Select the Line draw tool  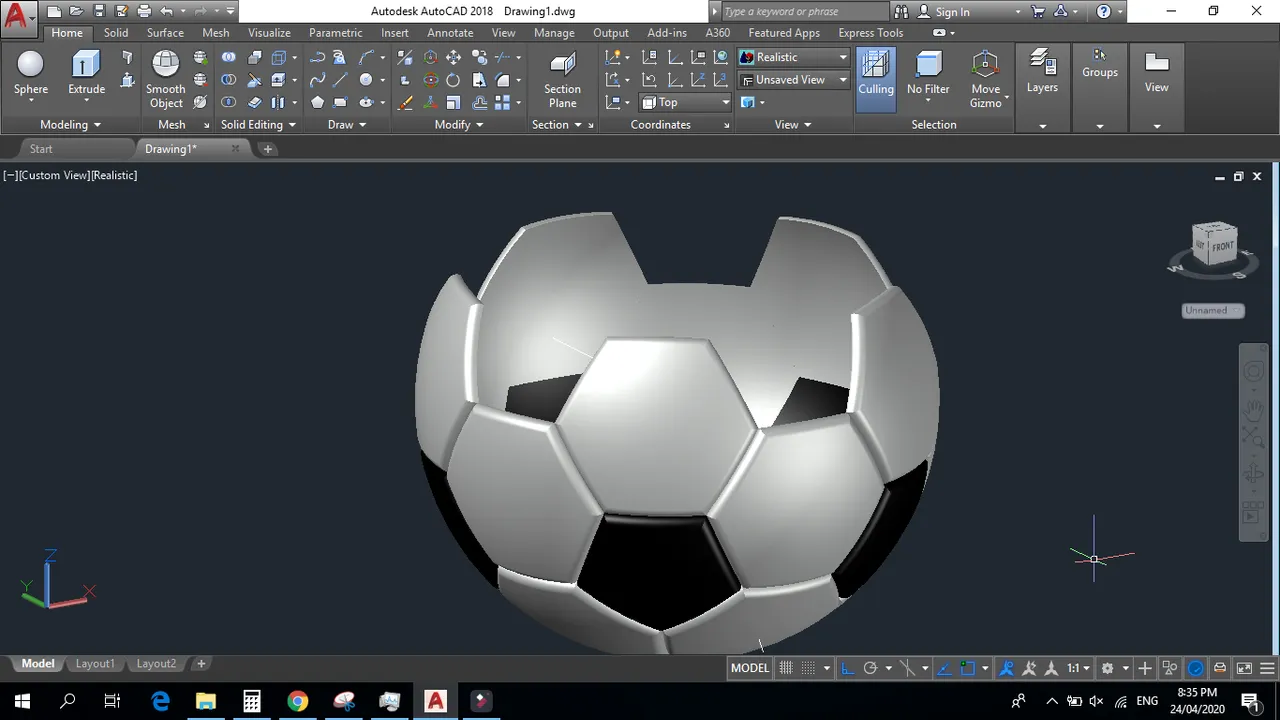pyautogui.click(x=340, y=80)
